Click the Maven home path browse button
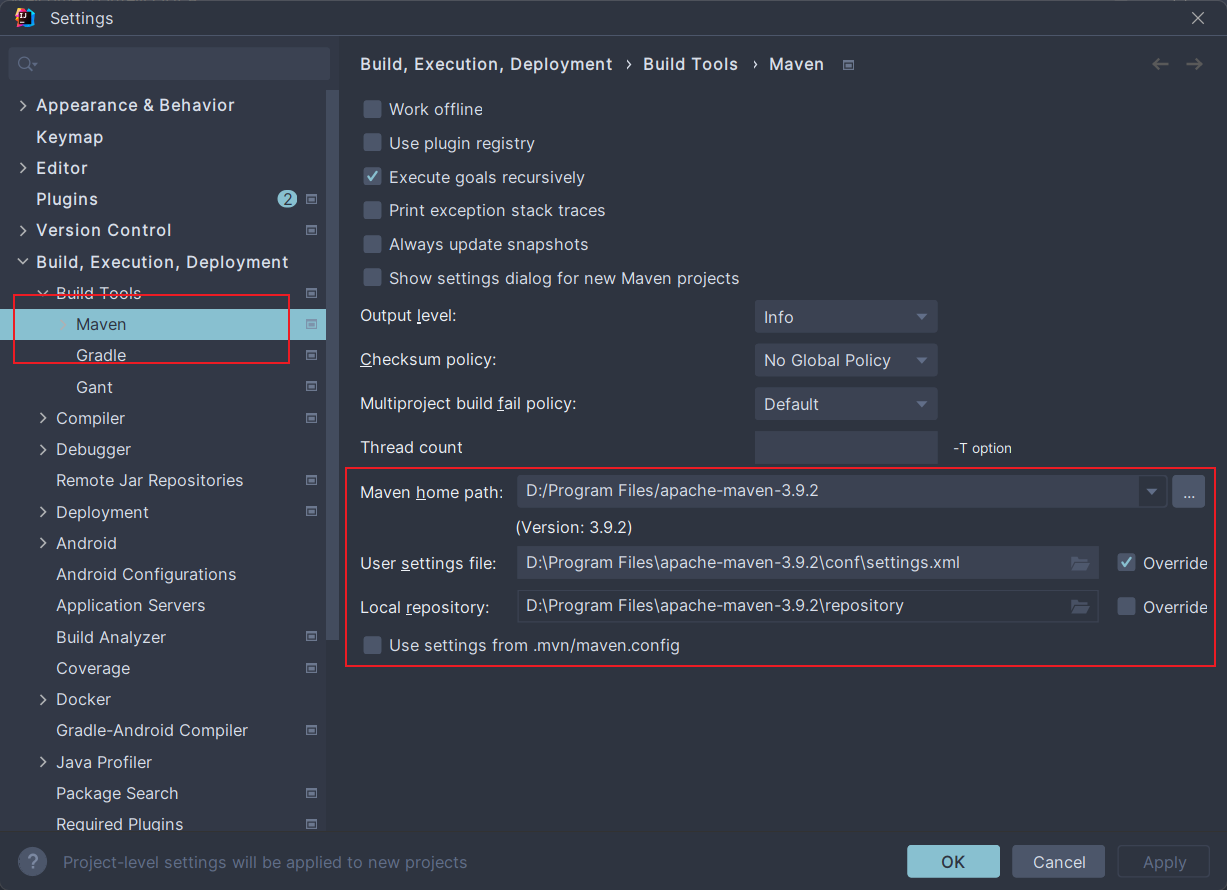This screenshot has height=890, width=1227. tap(1188, 491)
